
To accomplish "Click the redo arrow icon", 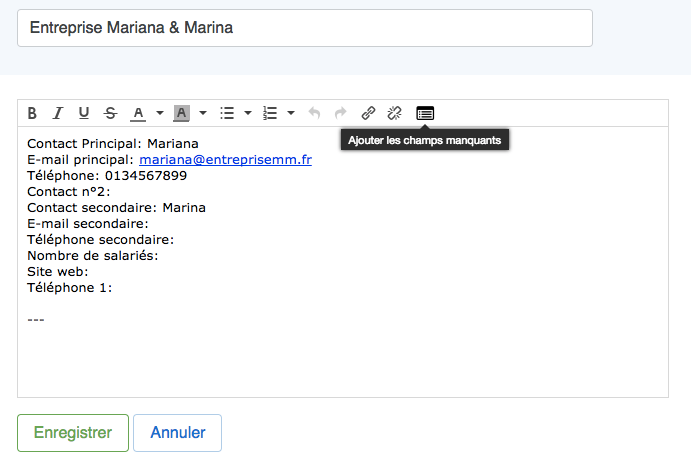I will click(340, 113).
